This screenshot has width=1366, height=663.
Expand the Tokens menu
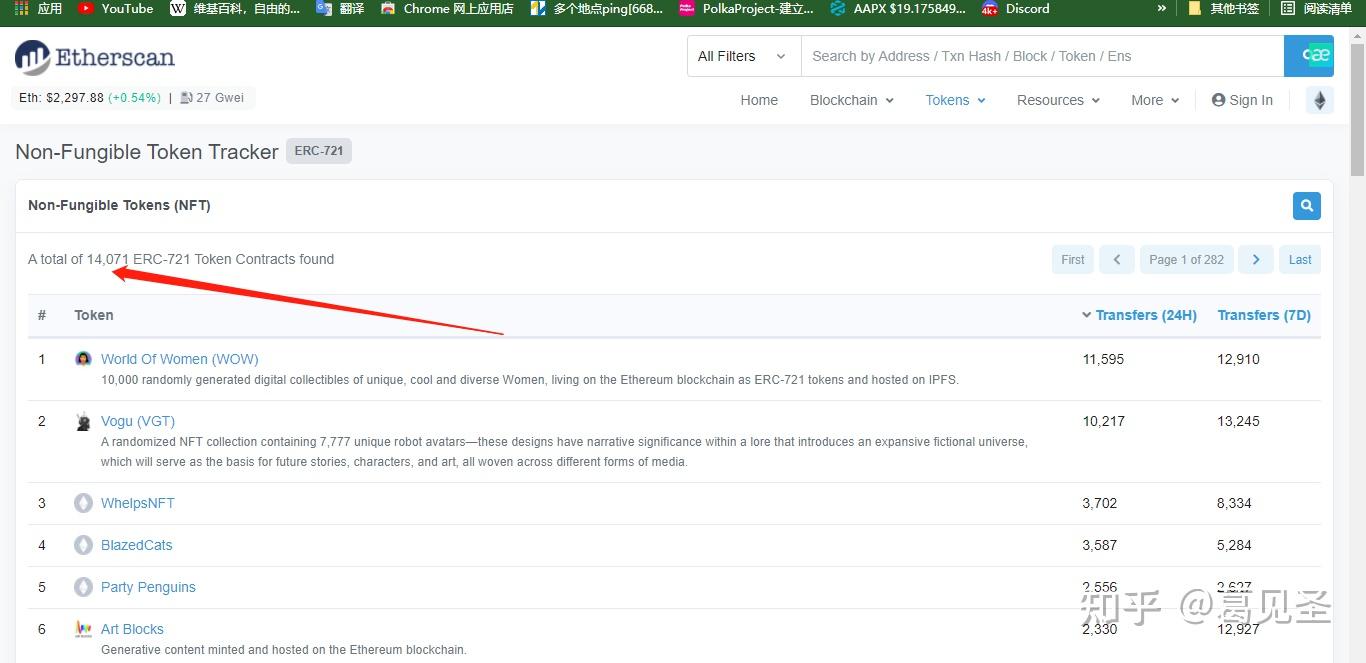click(956, 100)
